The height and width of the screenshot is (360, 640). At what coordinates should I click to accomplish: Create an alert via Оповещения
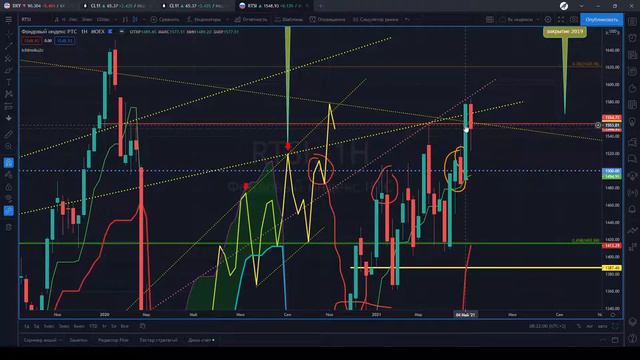tap(327, 19)
